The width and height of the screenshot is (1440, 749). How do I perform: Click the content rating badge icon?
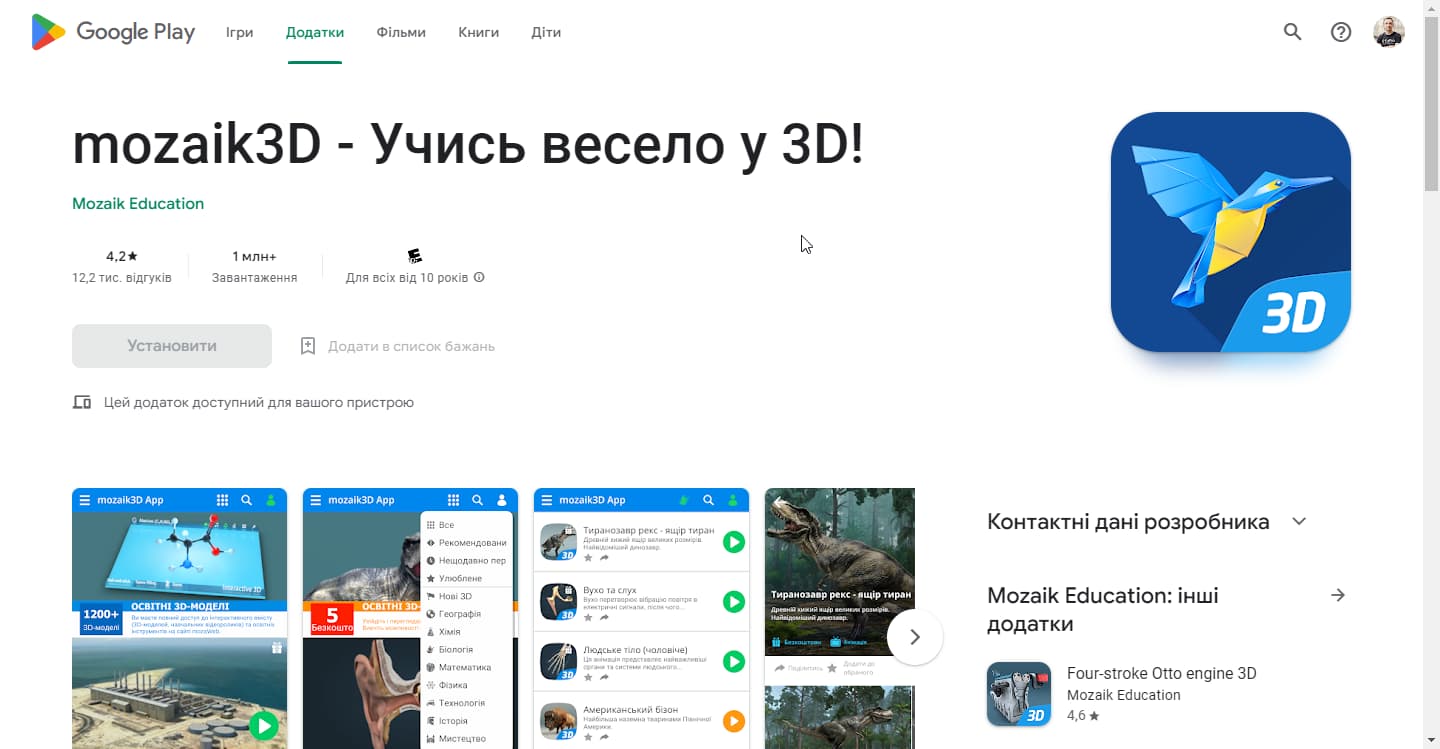tap(415, 256)
